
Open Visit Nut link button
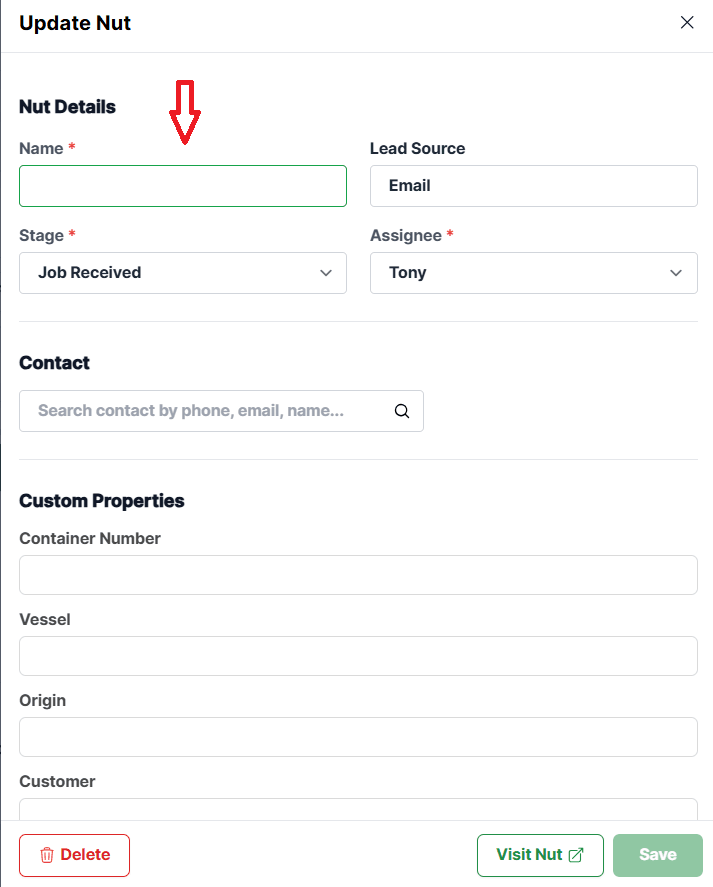tap(540, 855)
